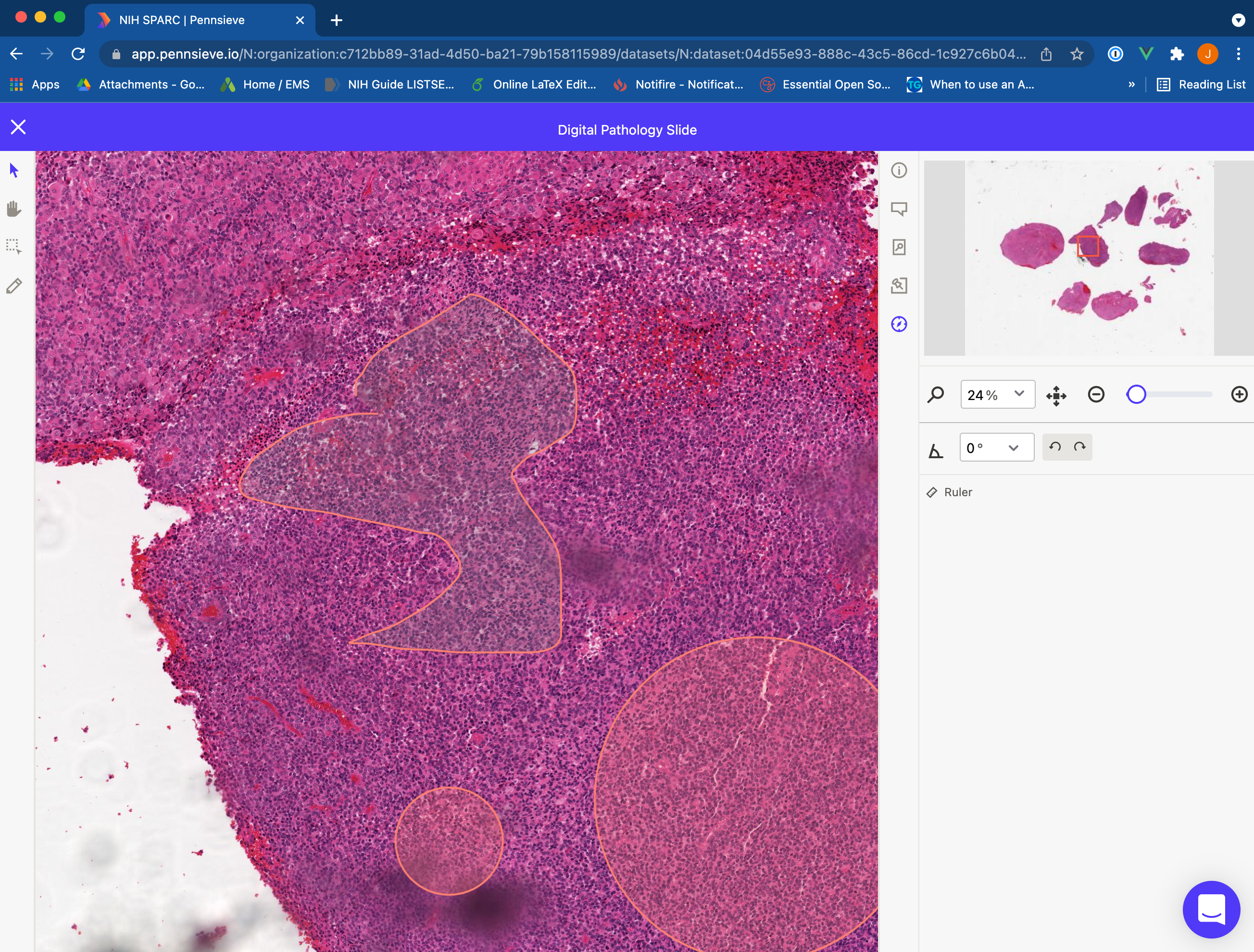The width and height of the screenshot is (1254, 952).
Task: Click the activity/history icon
Action: [899, 324]
